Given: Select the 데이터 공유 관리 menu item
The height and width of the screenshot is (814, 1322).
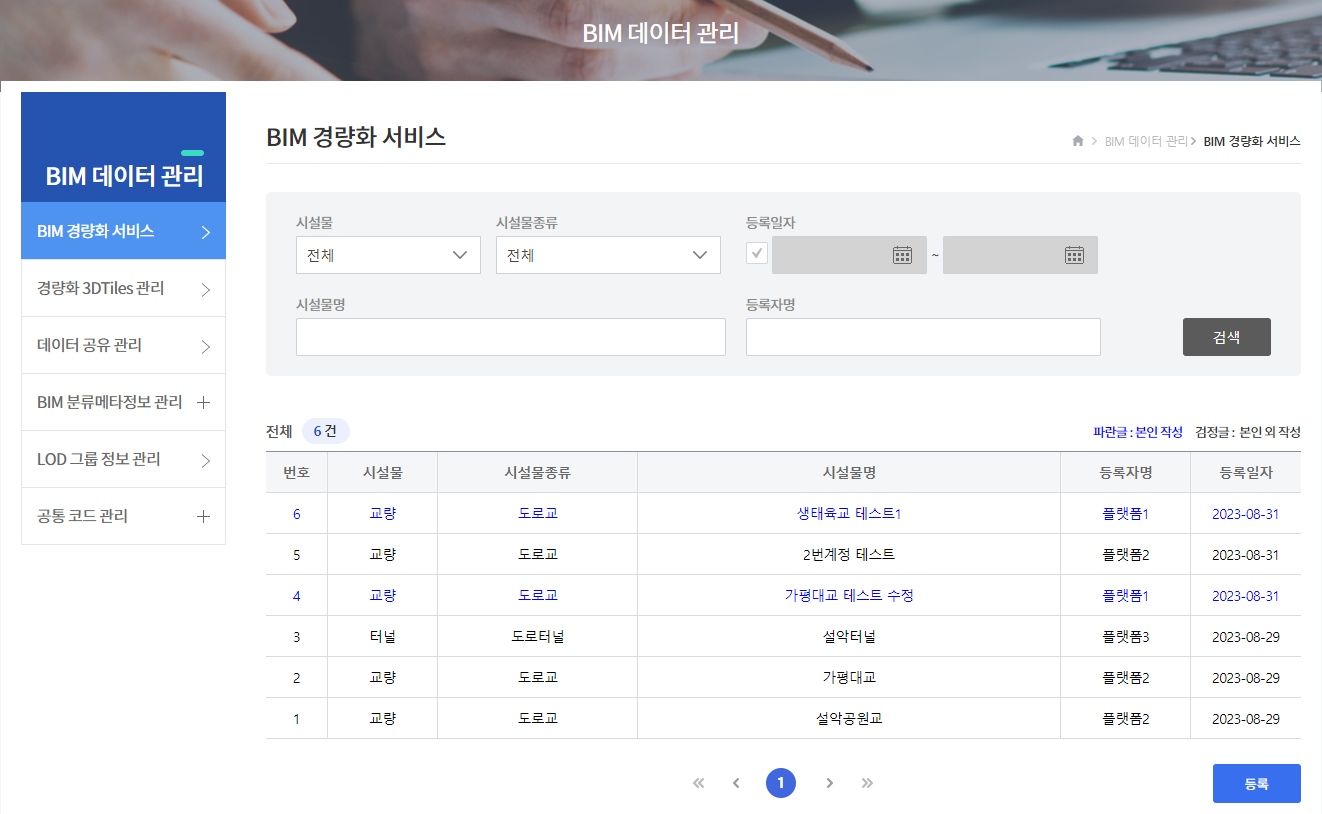Looking at the screenshot, I should 123,345.
